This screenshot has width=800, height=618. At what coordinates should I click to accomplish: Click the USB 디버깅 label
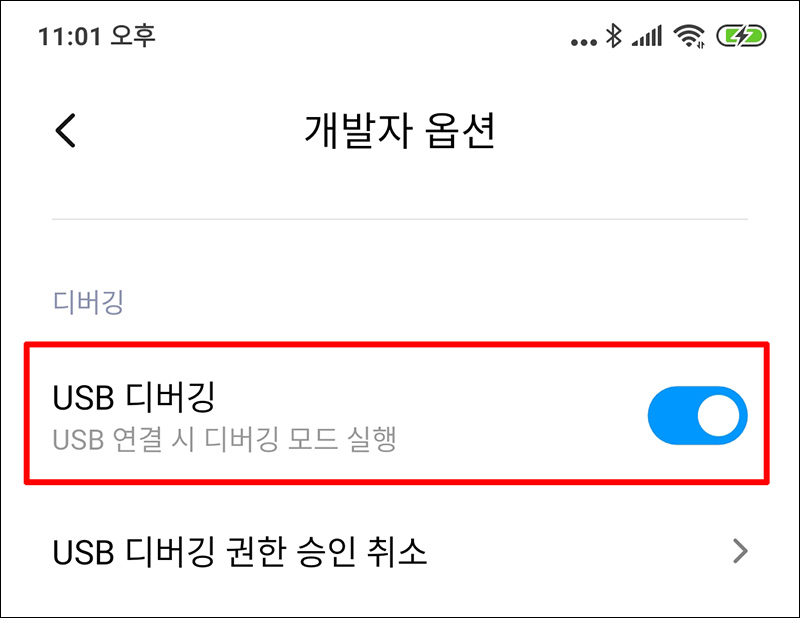click(134, 398)
